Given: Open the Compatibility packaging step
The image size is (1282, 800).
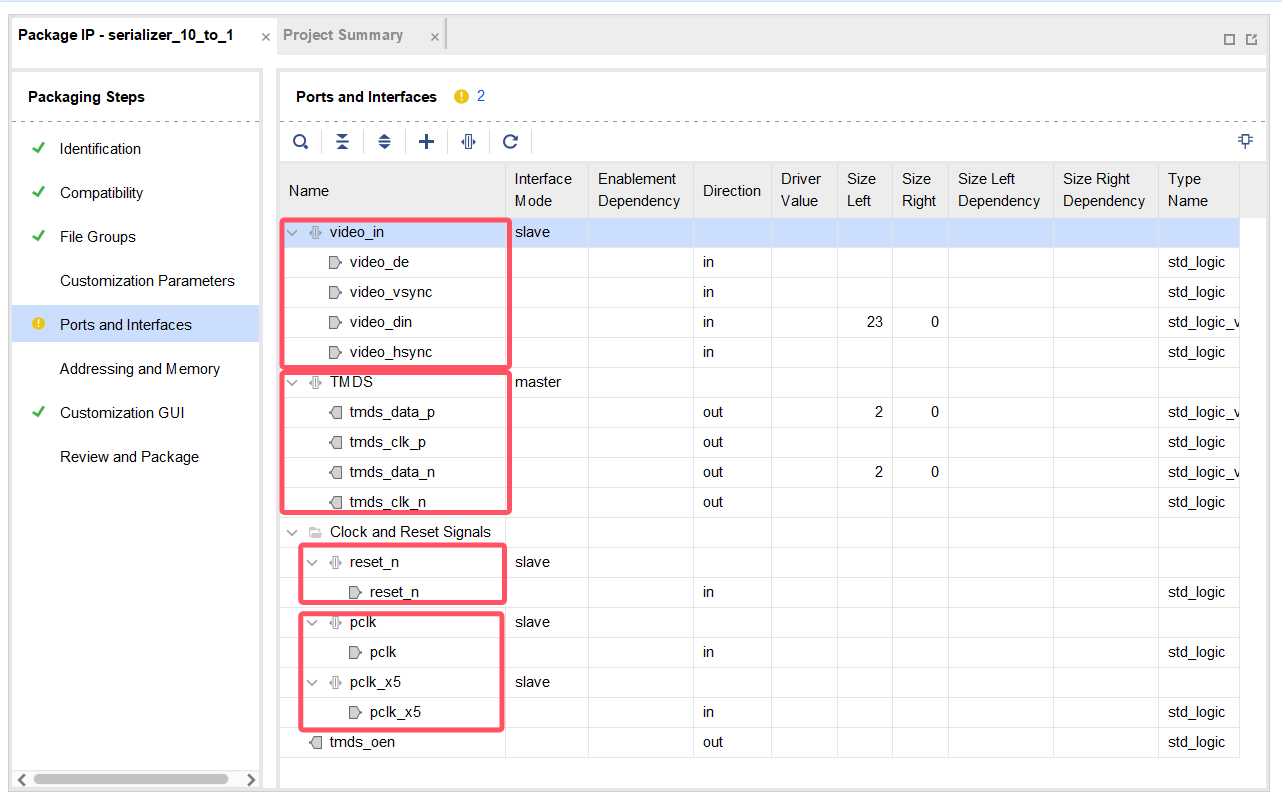Looking at the screenshot, I should pyautogui.click(x=101, y=193).
